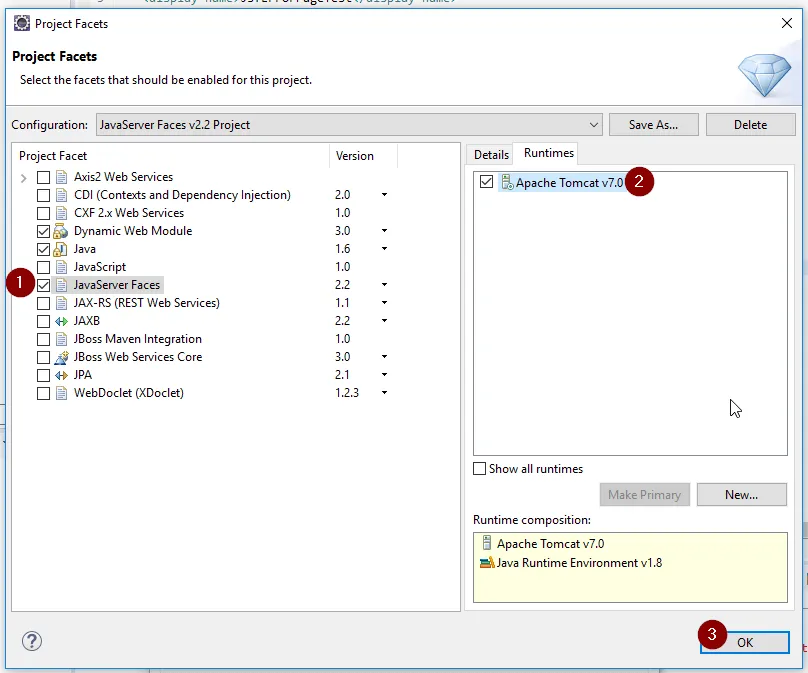Click the JPA facet icon
Image resolution: width=808 pixels, height=673 pixels.
(62, 375)
